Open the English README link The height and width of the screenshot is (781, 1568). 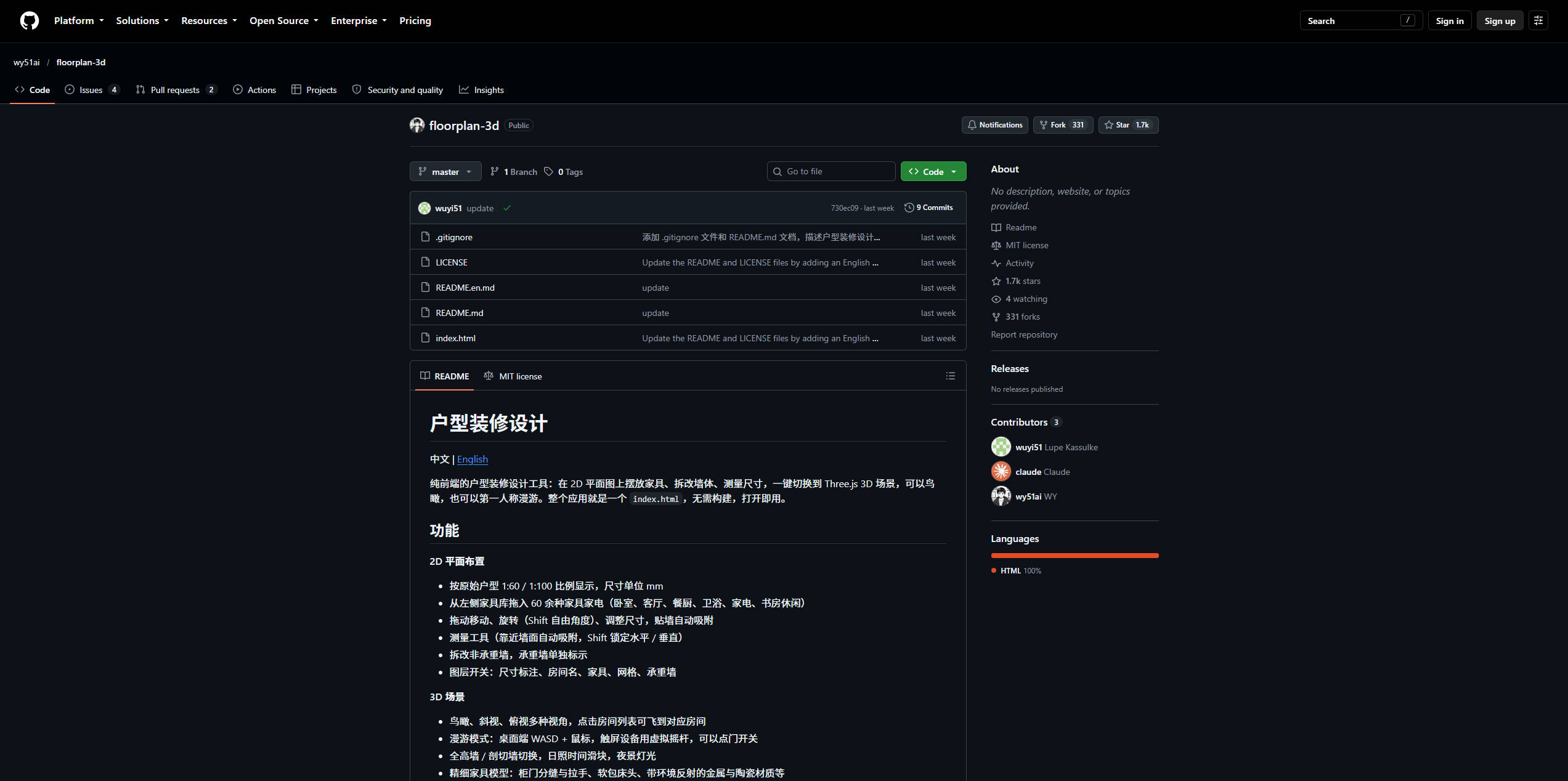(x=472, y=459)
